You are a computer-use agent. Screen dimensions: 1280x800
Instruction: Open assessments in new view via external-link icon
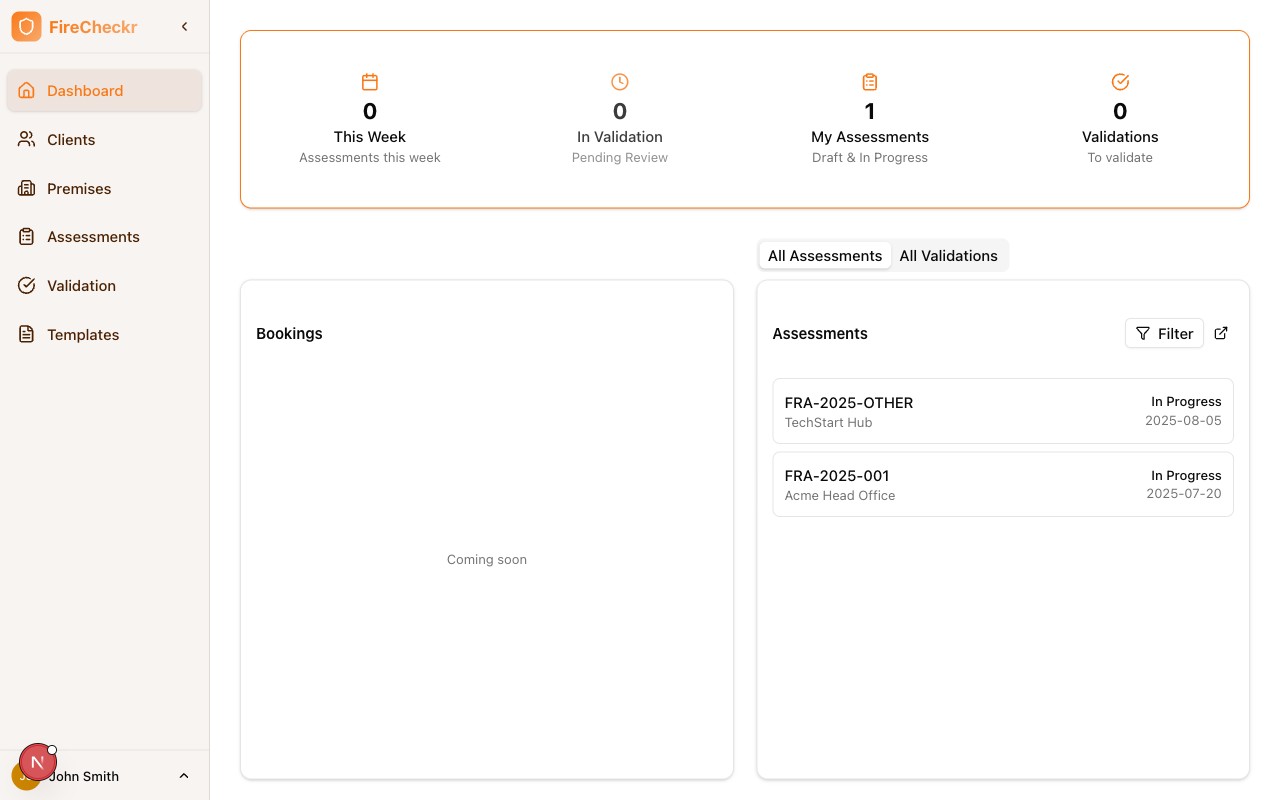pyautogui.click(x=1221, y=334)
